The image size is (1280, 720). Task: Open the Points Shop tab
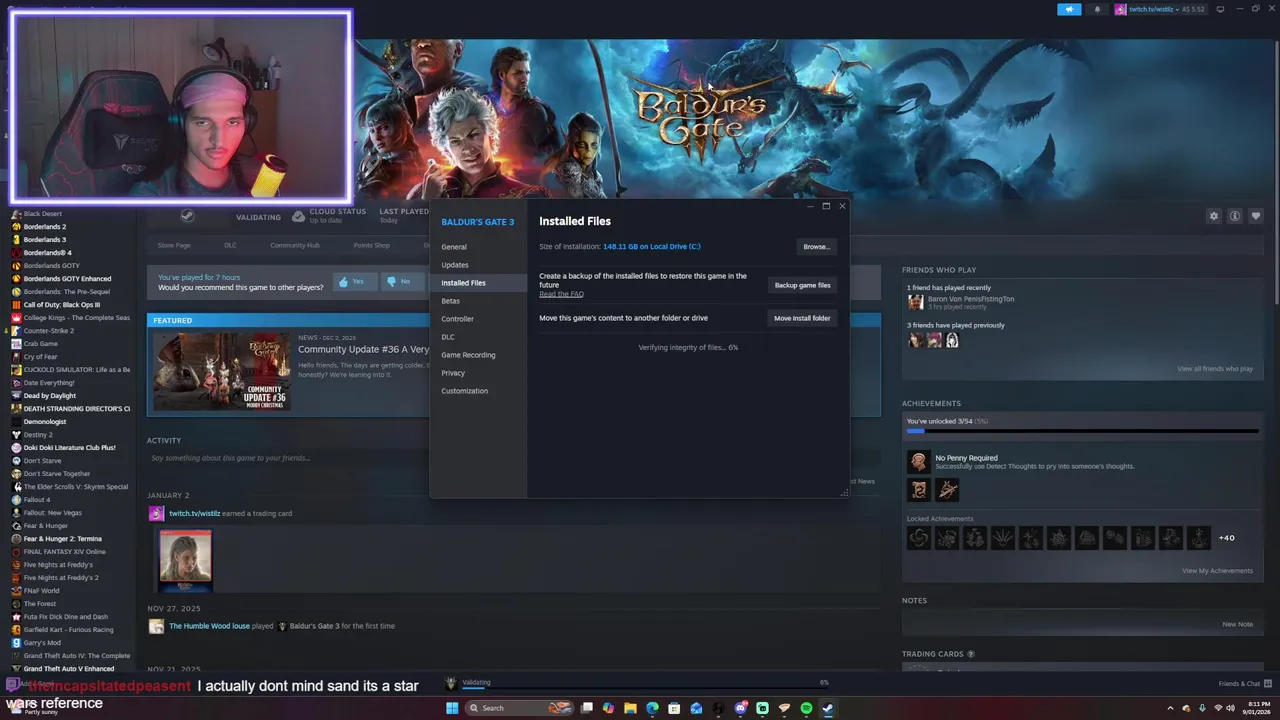coord(371,245)
